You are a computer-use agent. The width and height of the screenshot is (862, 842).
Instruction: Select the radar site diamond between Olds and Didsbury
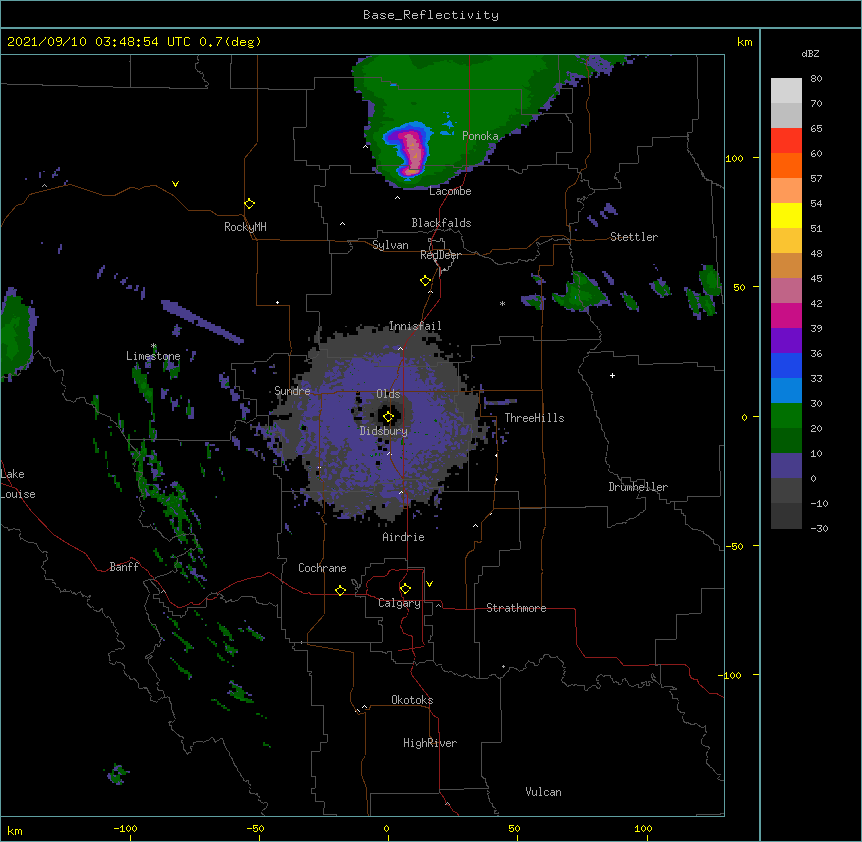coord(388,417)
